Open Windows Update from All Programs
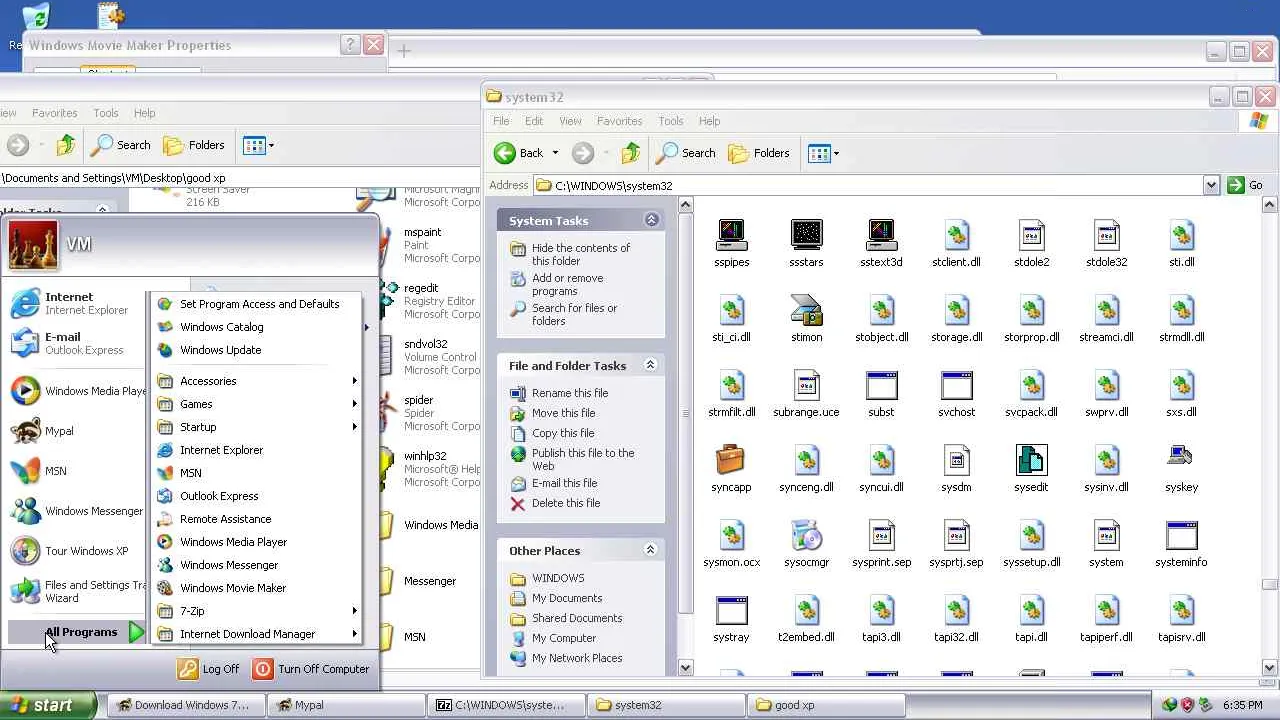The width and height of the screenshot is (1280, 720). pos(257,350)
